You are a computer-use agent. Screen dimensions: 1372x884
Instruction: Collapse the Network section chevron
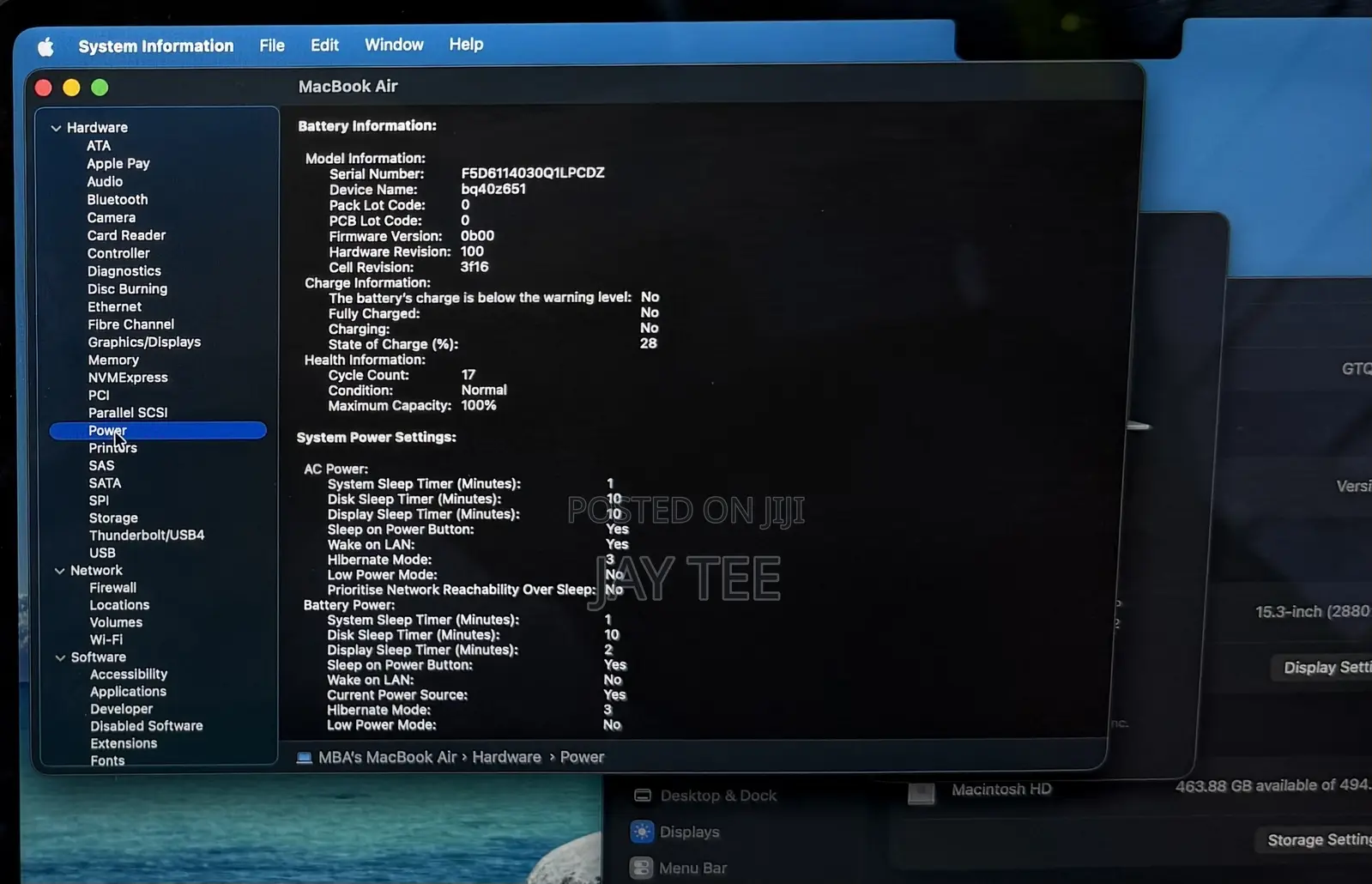[59, 571]
